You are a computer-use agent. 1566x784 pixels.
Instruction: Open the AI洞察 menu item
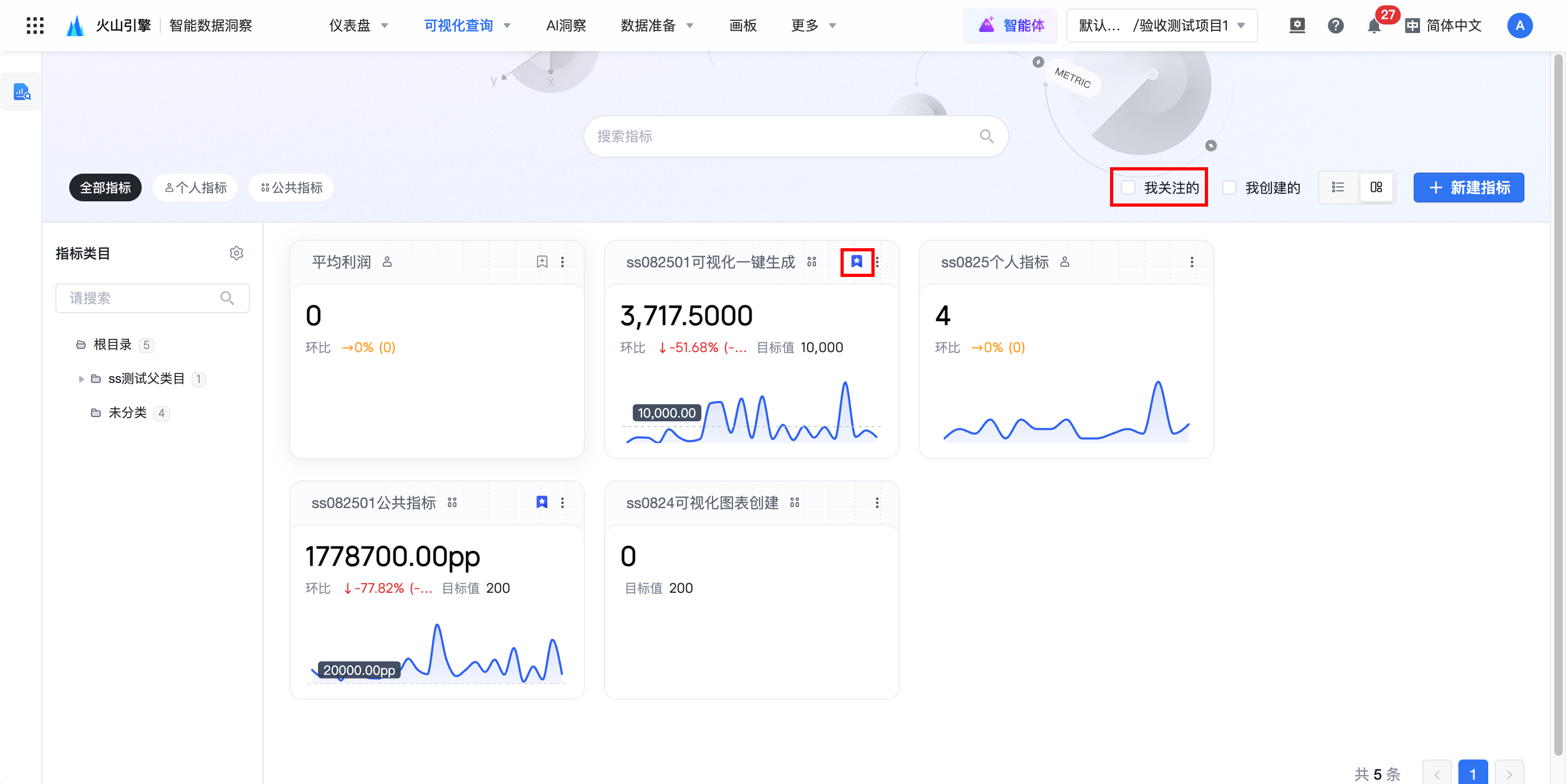(565, 26)
